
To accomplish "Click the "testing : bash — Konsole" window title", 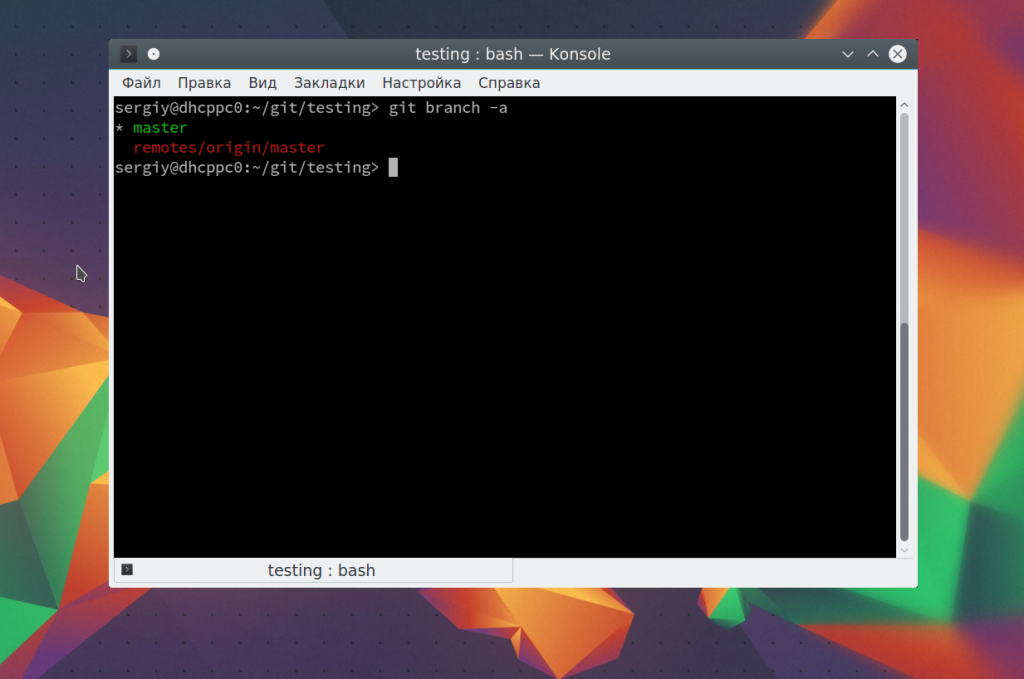I will click(513, 54).
